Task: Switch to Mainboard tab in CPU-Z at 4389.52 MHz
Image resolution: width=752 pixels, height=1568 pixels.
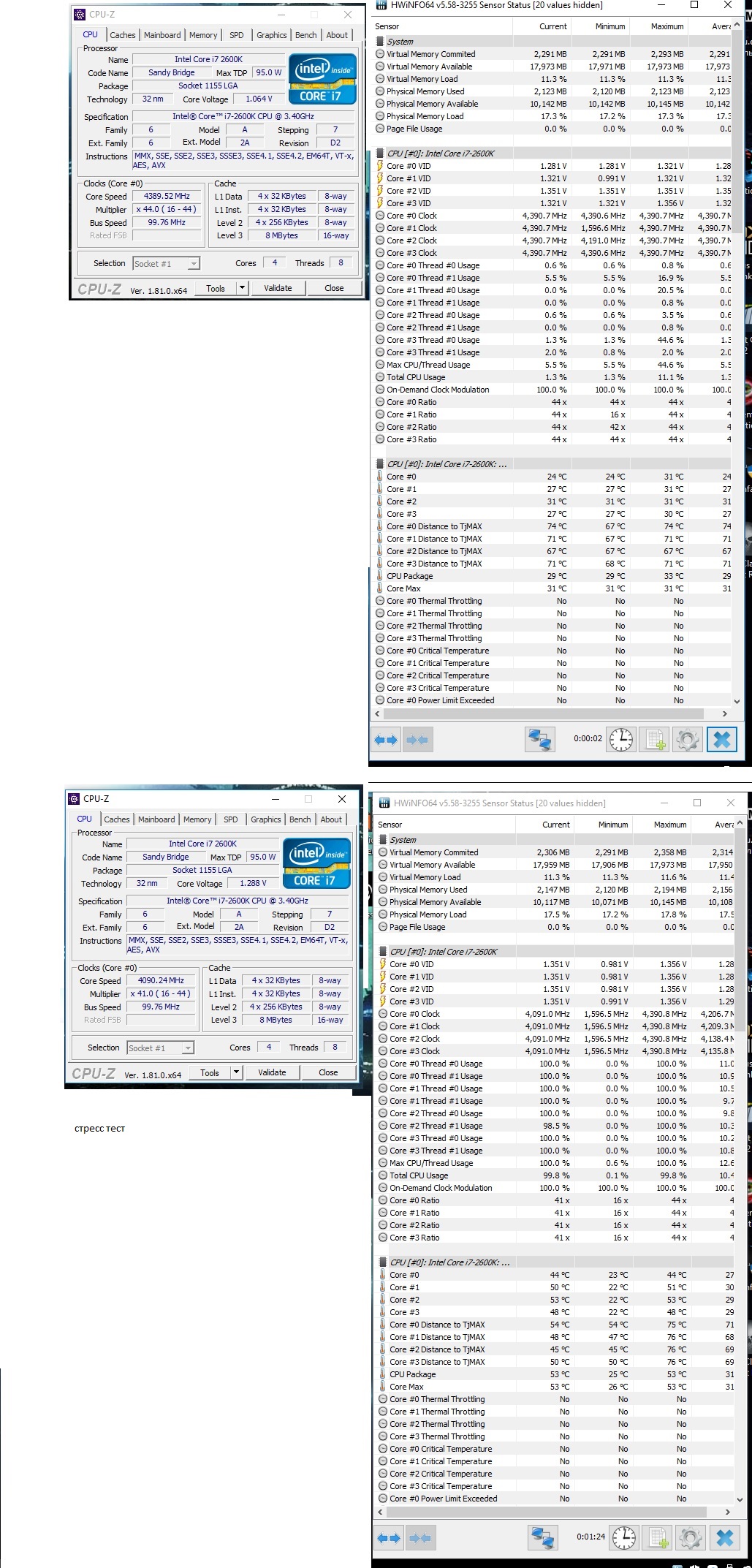Action: [162, 35]
